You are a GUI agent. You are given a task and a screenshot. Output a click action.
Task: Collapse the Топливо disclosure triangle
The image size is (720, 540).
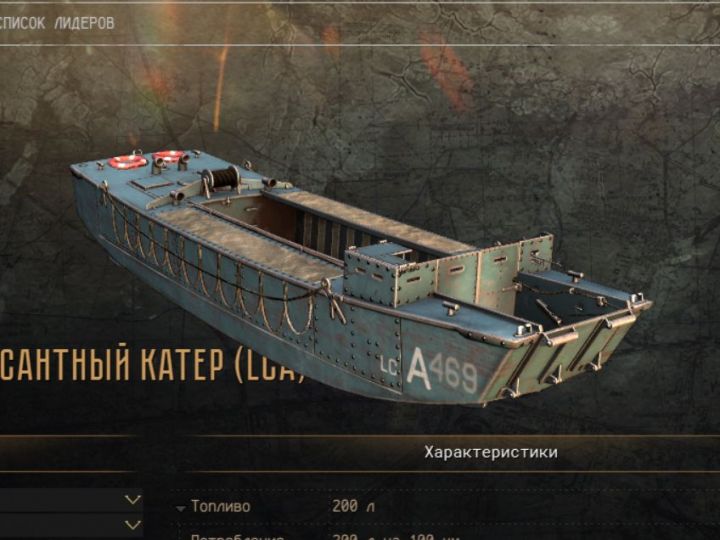181,508
